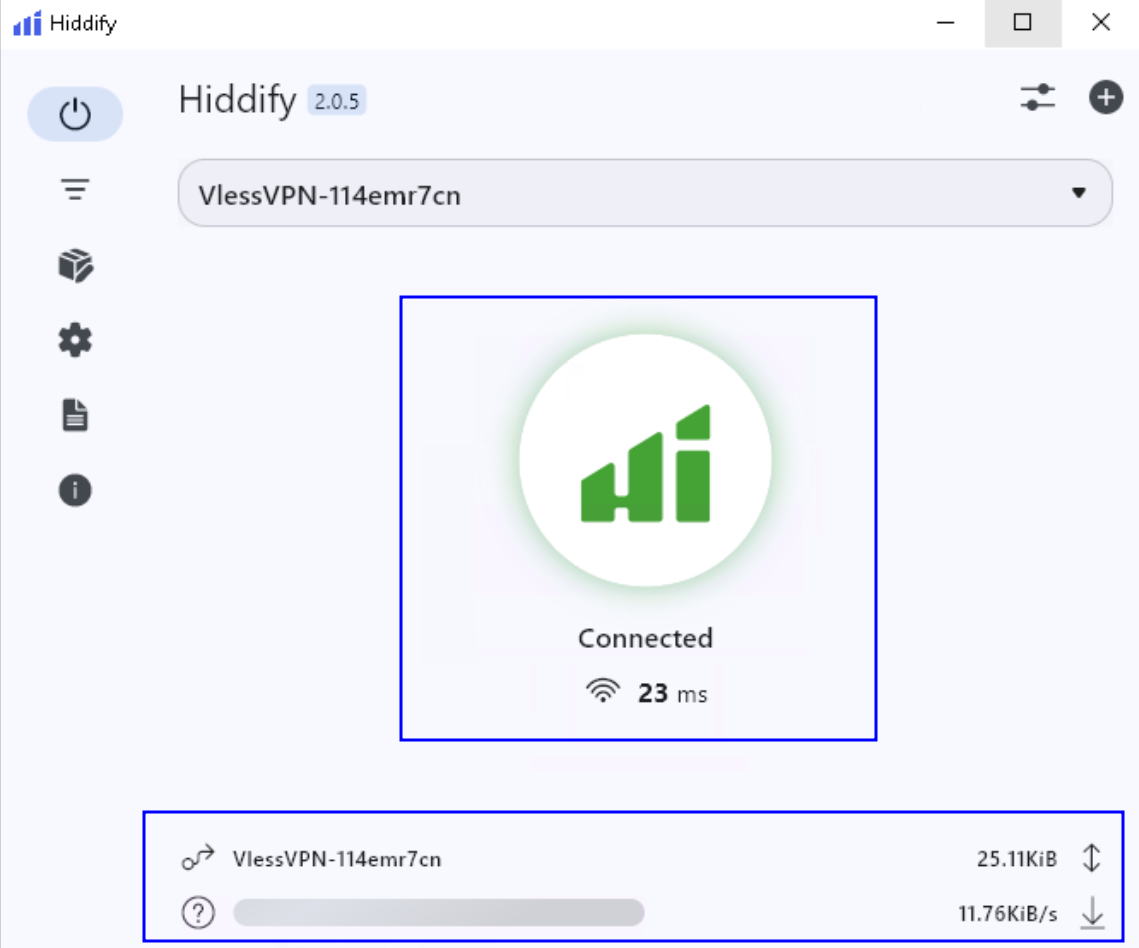
Task: Click the upload/download arrows beside 25.11KiB
Action: point(1092,857)
